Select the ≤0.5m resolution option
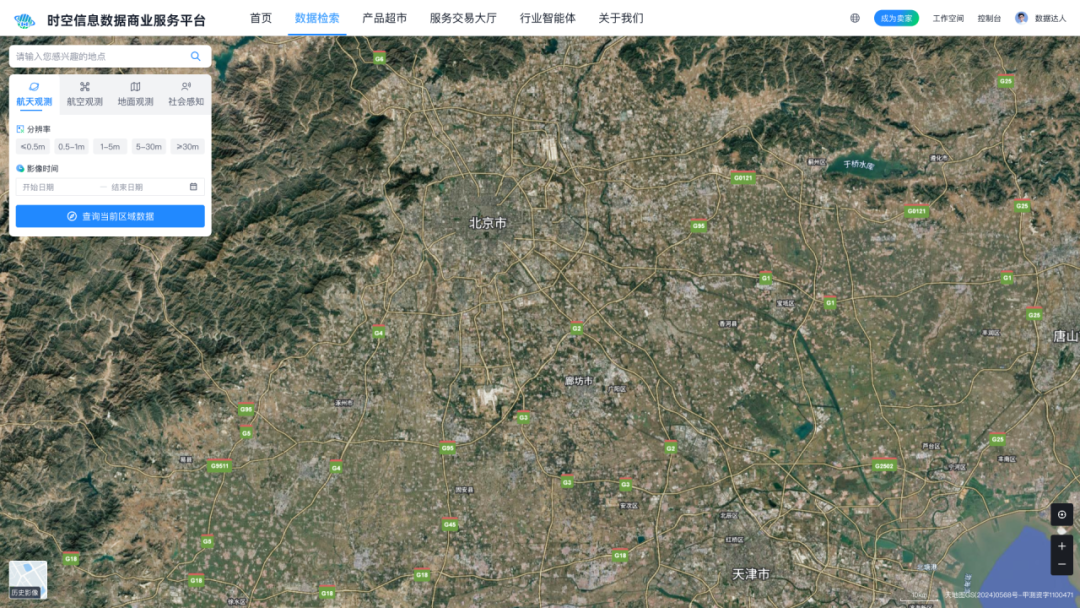Screen dimensions: 1080x608 [x=33, y=147]
